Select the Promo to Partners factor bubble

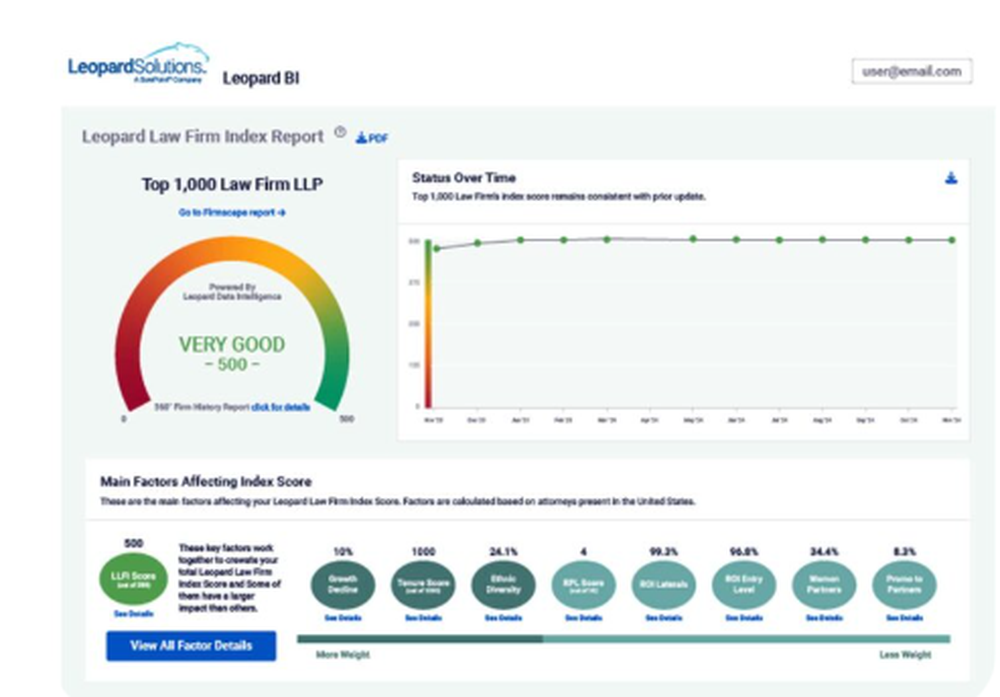[x=904, y=585]
